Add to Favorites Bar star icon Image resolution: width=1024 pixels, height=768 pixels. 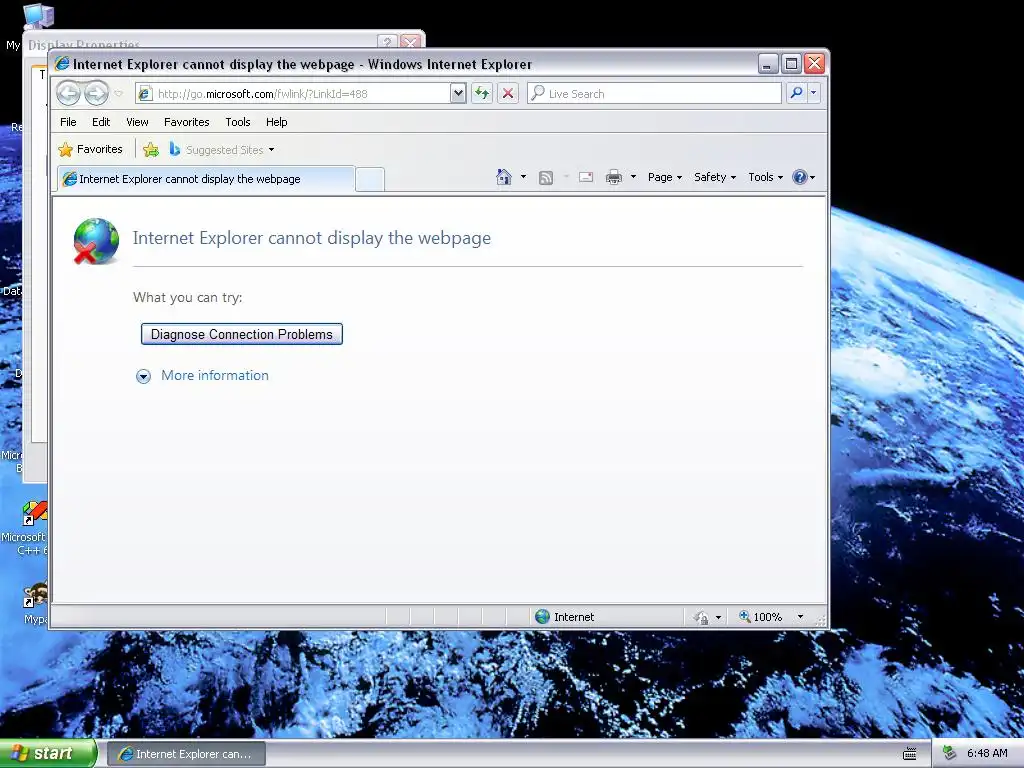click(151, 150)
